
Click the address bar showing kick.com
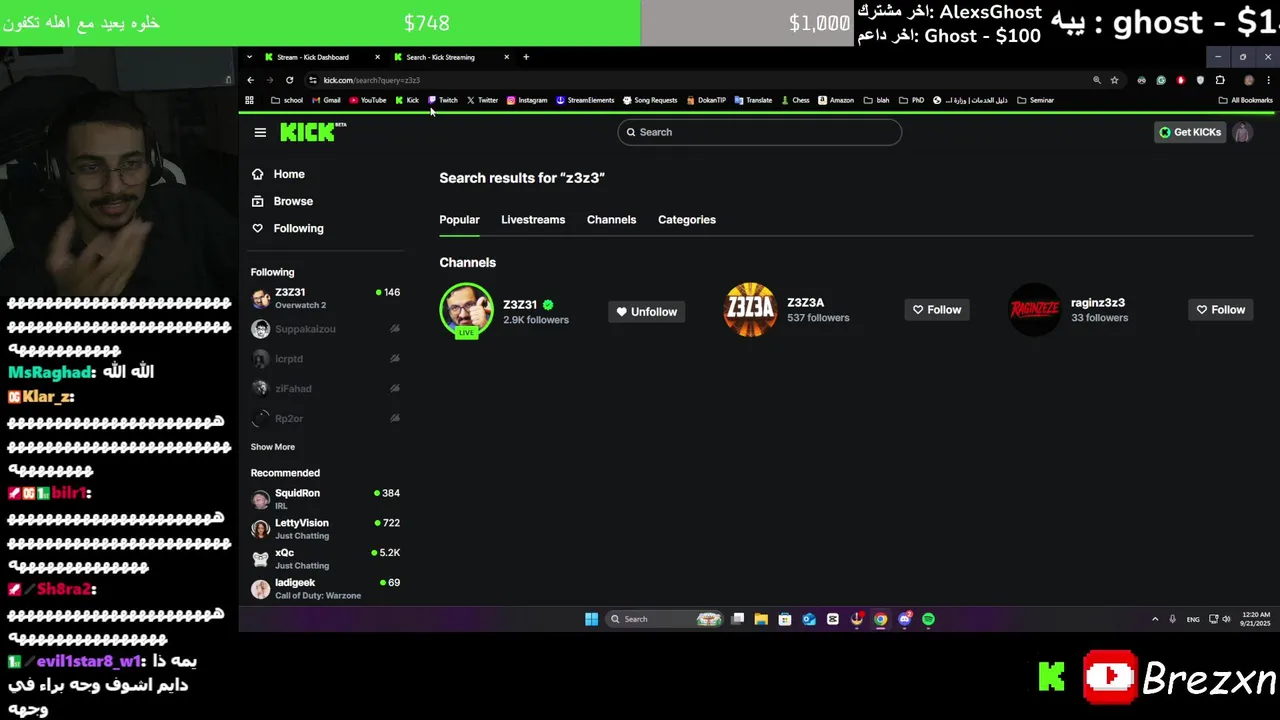pos(700,80)
